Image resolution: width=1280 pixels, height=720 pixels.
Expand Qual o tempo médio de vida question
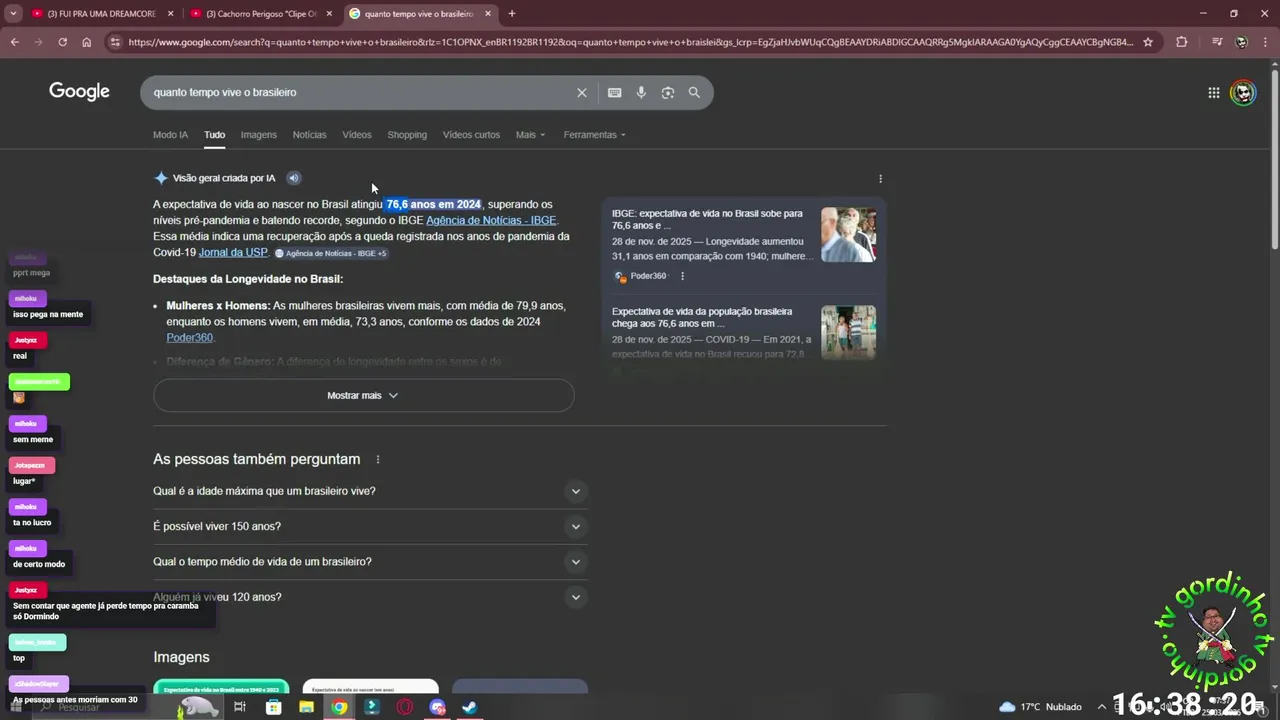[x=370, y=561]
